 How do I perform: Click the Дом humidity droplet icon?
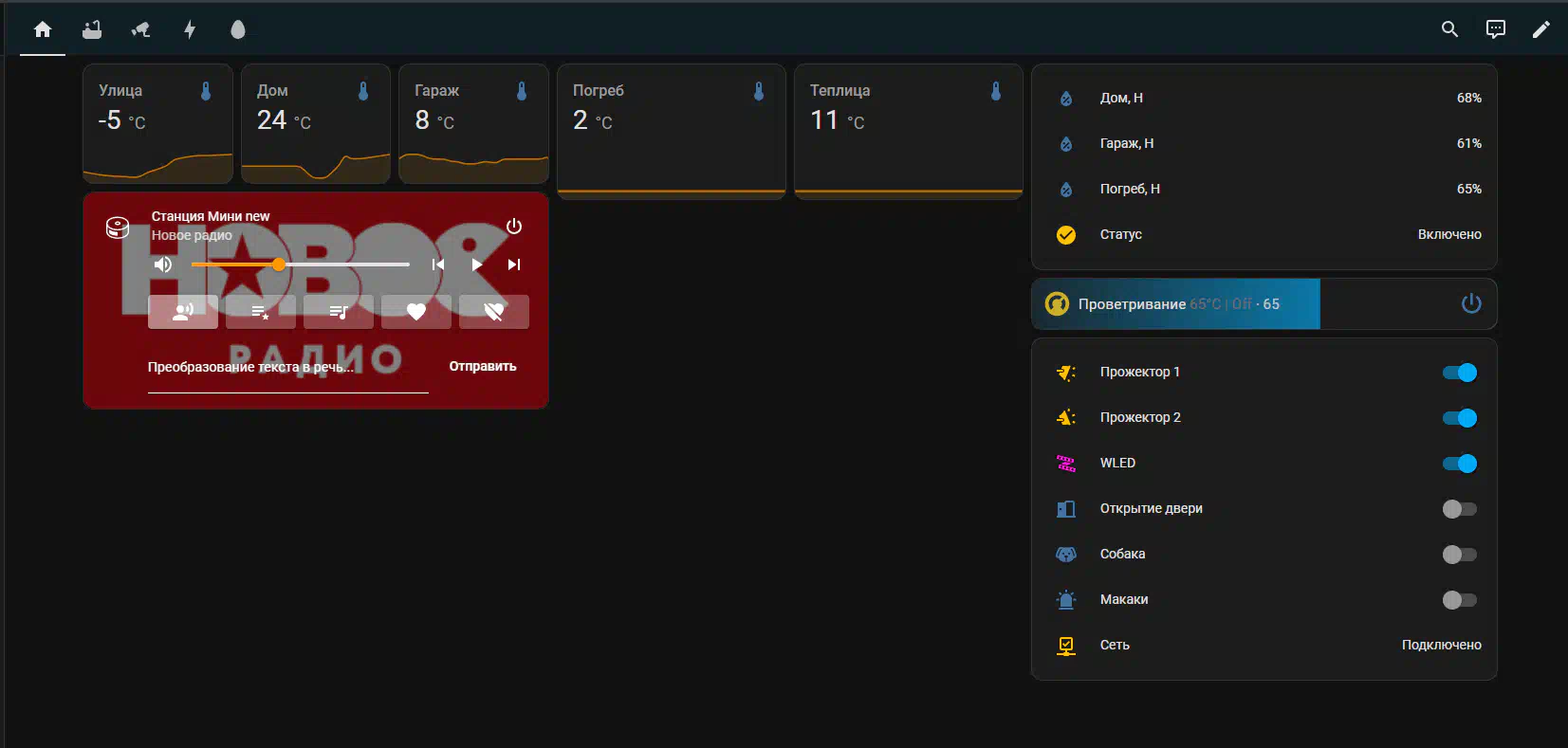pyautogui.click(x=1066, y=98)
